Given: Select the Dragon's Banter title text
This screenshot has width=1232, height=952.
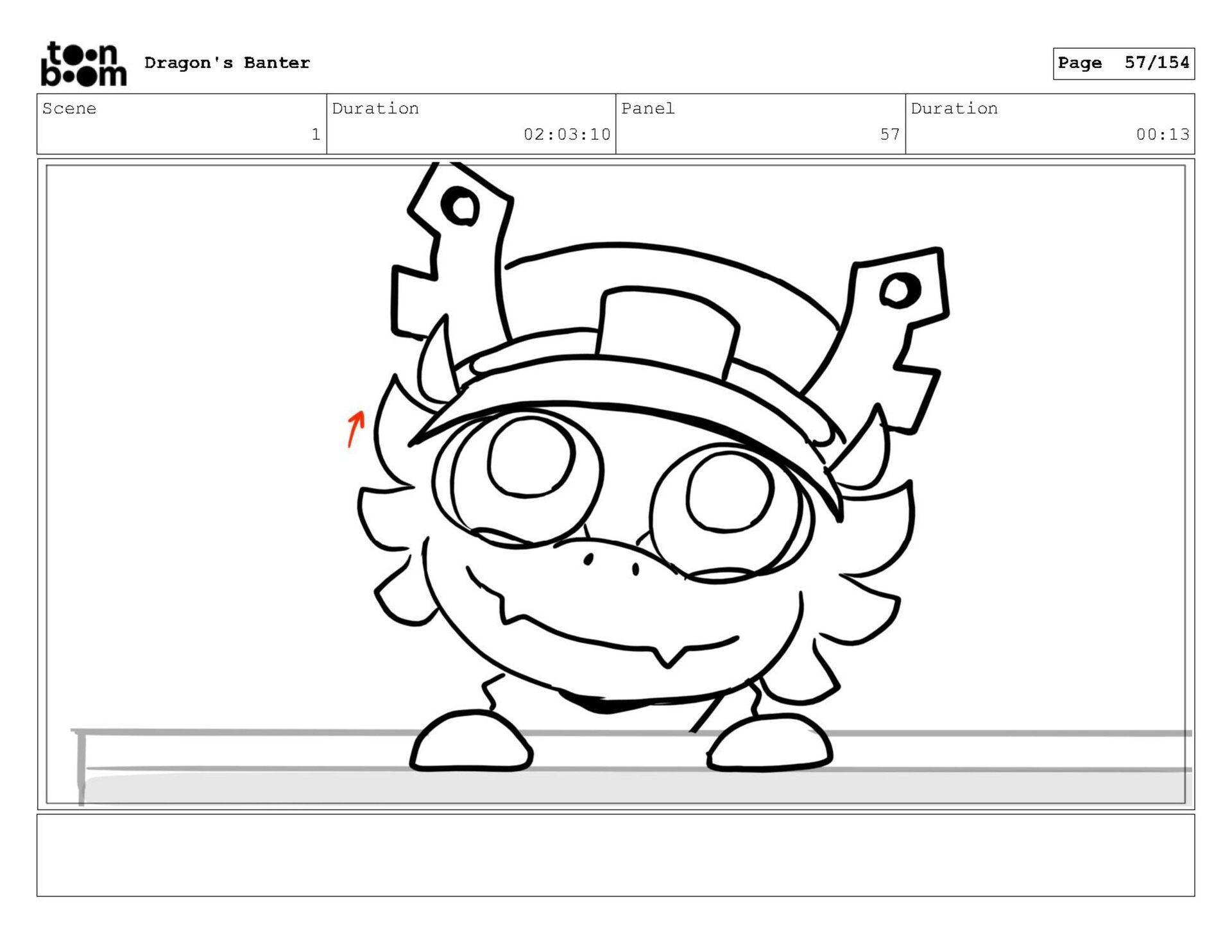Looking at the screenshot, I should coord(227,63).
